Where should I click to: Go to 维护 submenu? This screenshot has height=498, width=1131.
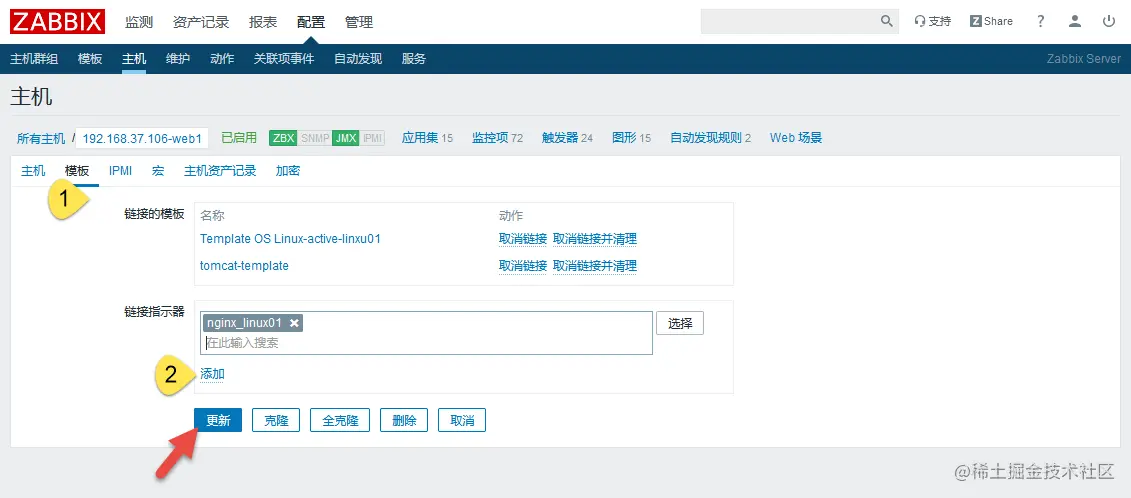tap(178, 59)
